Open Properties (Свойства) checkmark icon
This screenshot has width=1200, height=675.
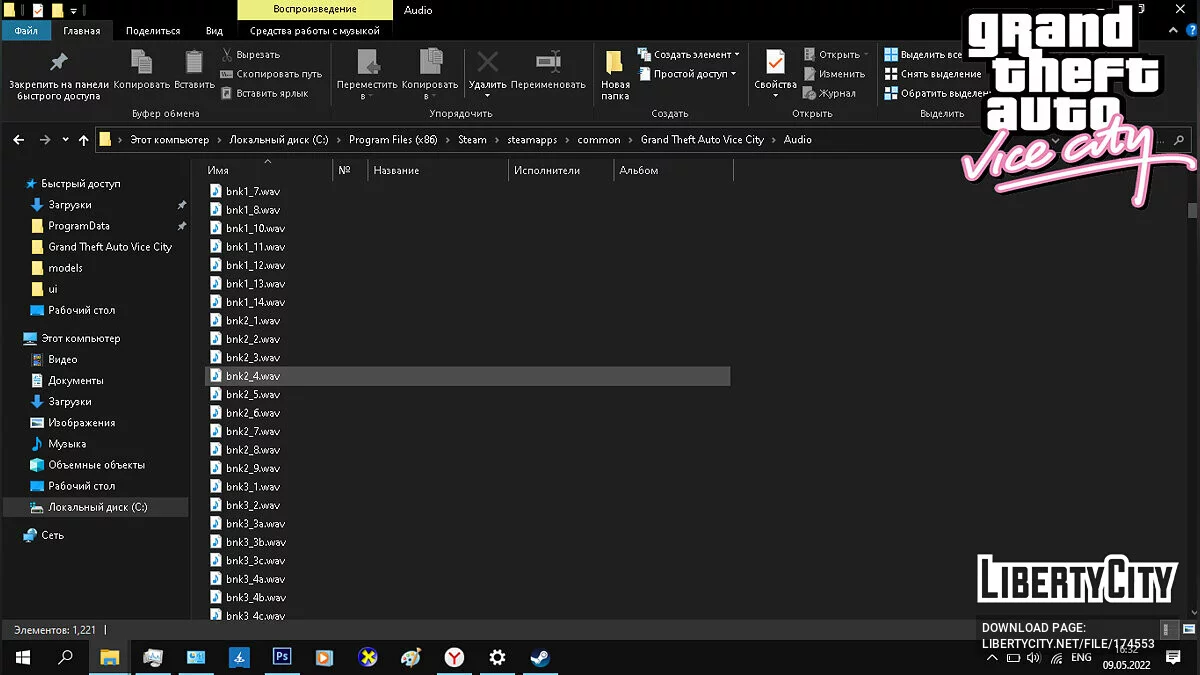coord(775,64)
